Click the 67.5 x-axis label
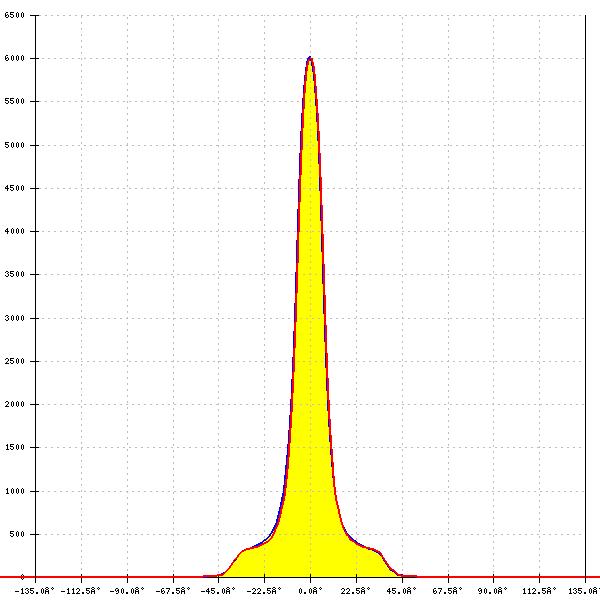600x600 pixels. tap(447, 591)
